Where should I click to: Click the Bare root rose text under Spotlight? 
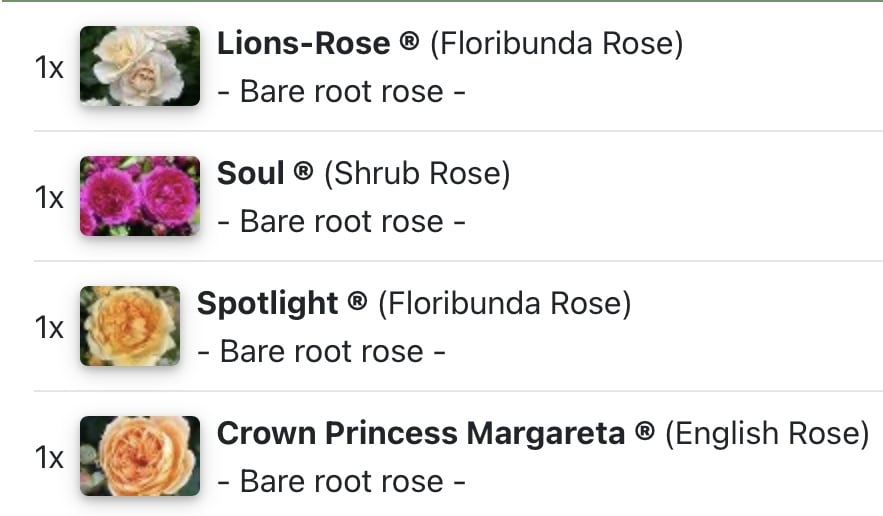coord(322,352)
